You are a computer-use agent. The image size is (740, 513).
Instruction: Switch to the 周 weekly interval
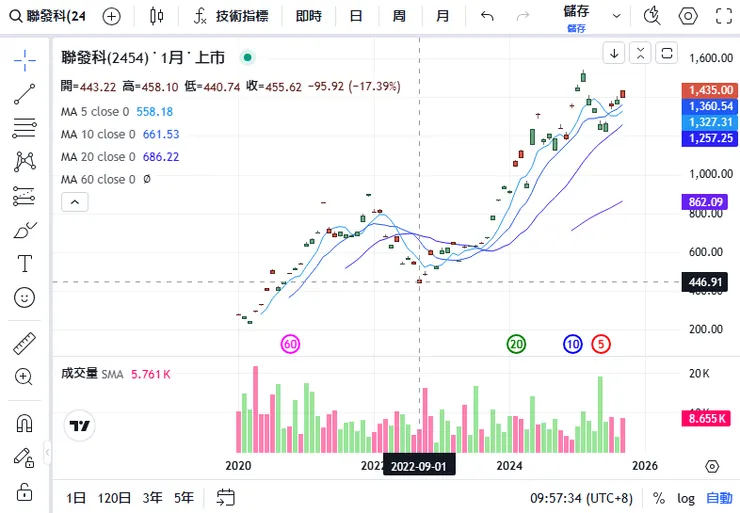point(399,17)
